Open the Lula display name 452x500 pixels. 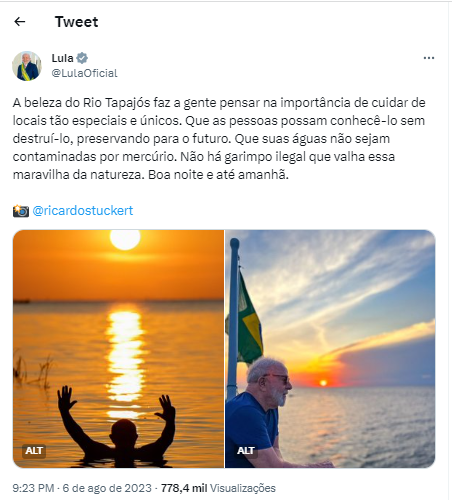click(62, 58)
